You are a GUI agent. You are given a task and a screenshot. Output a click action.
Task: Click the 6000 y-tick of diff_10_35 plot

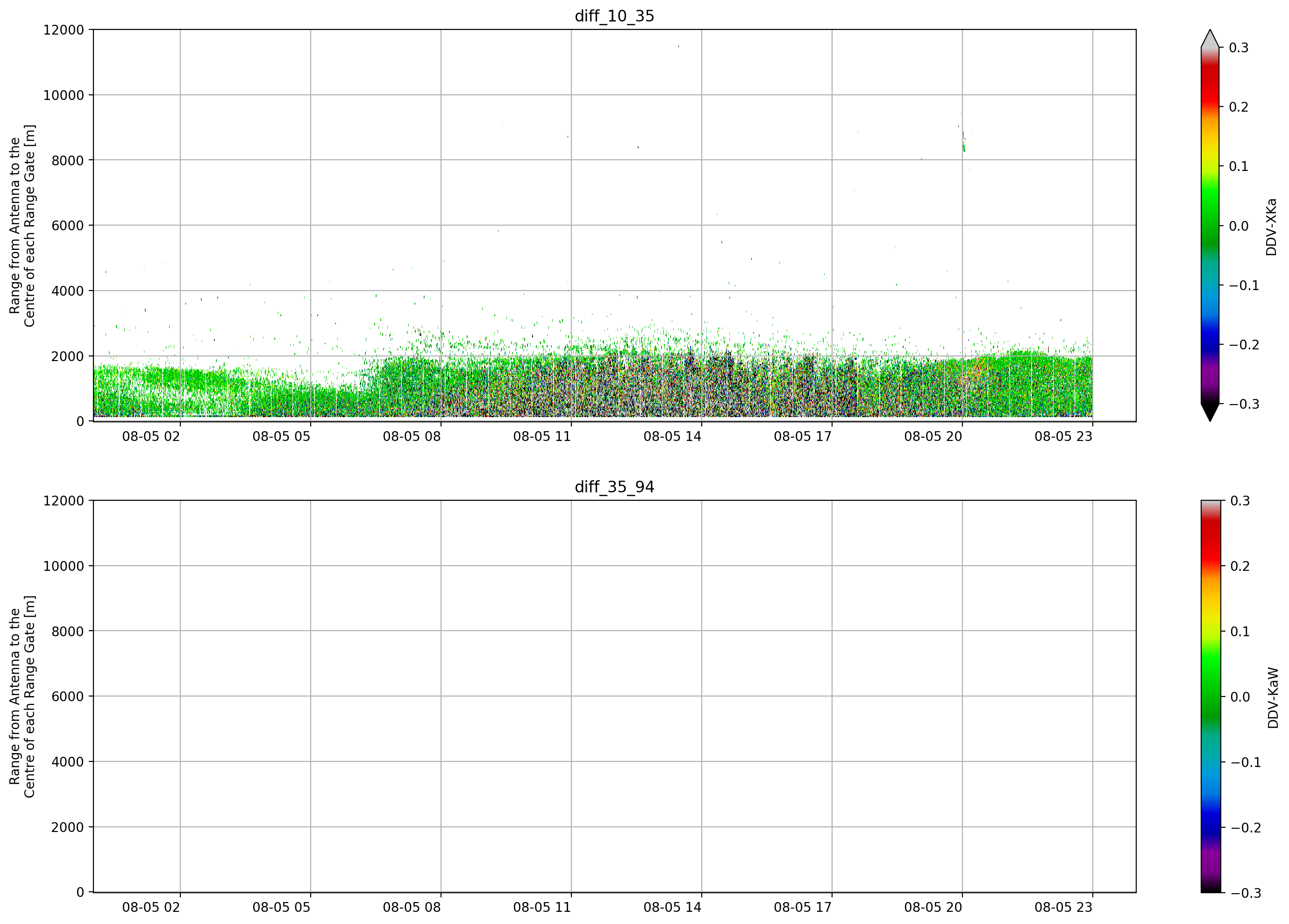click(68, 226)
